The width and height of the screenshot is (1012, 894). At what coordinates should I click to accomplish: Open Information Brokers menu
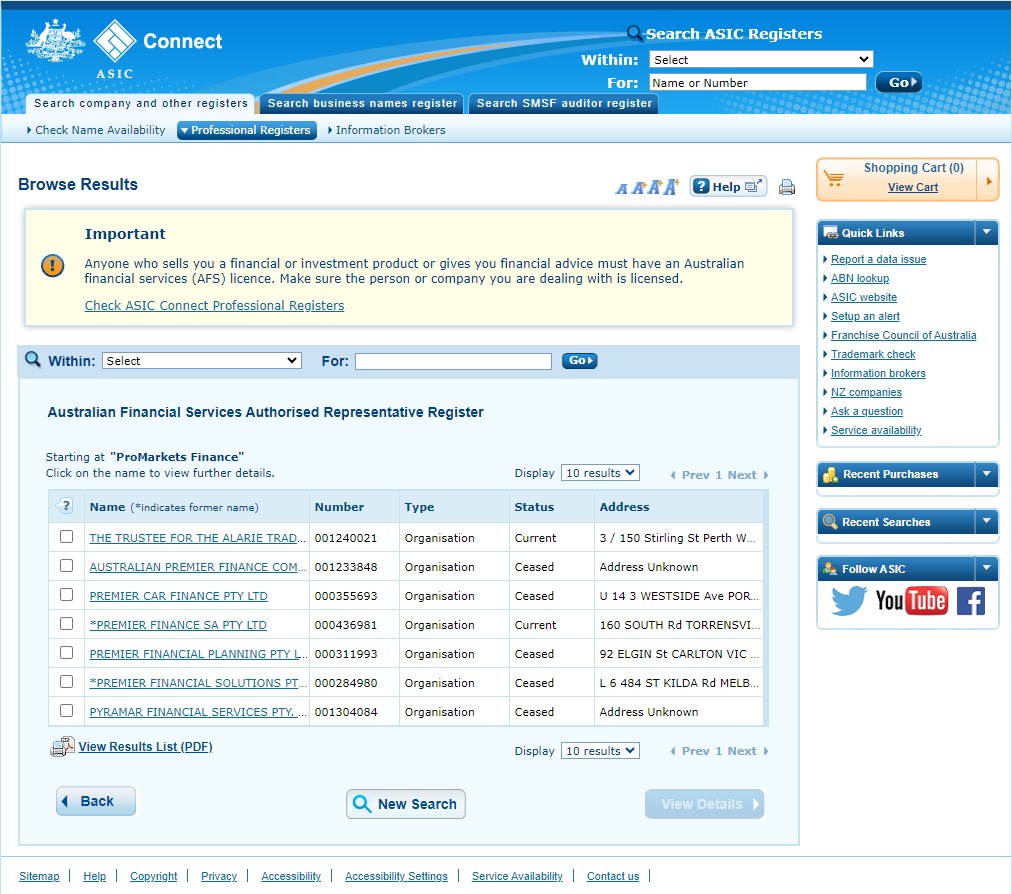pyautogui.click(x=387, y=130)
